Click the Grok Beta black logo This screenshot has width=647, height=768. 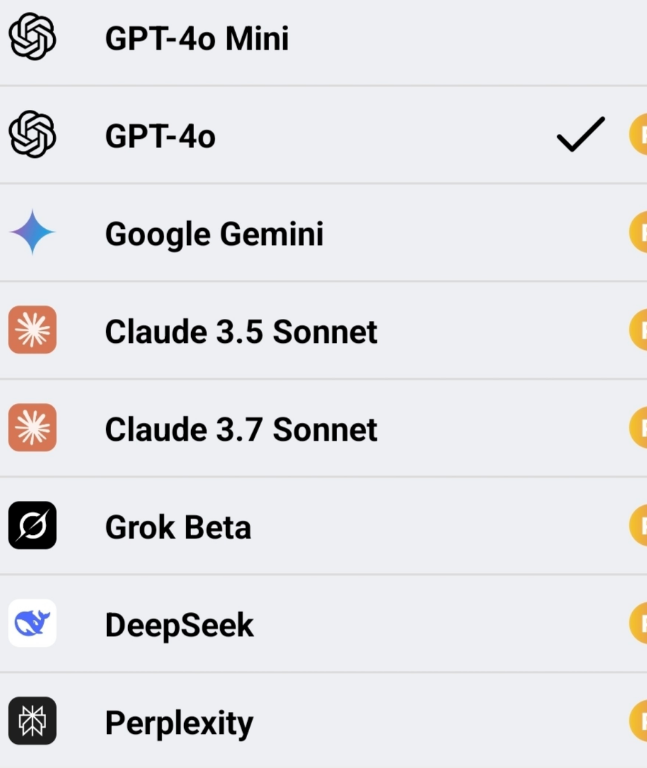[x=32, y=526]
